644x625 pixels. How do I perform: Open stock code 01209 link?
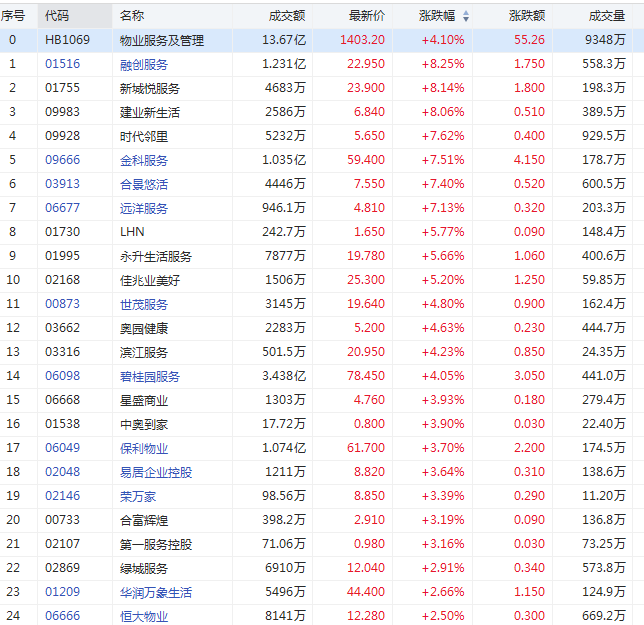pyautogui.click(x=62, y=592)
